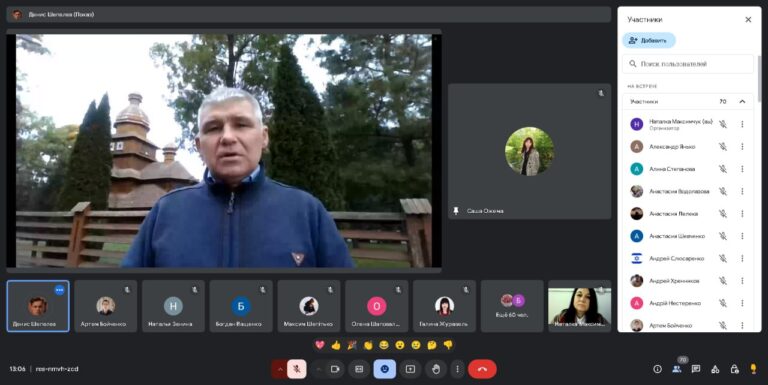The height and width of the screenshot is (385, 768).
Task: Send the surprised face reaction
Action: (x=400, y=345)
